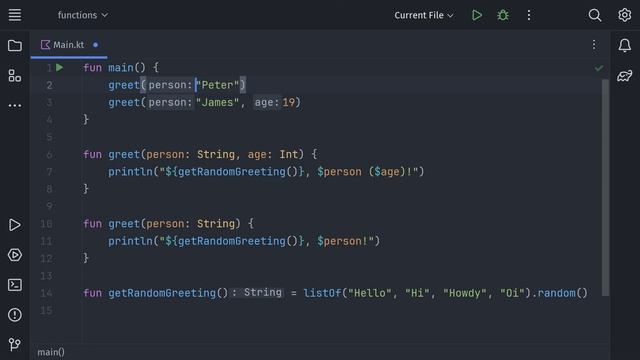Screen dimensions: 640x360
Task: Click the "Howdy" string in the list
Action: (465, 293)
